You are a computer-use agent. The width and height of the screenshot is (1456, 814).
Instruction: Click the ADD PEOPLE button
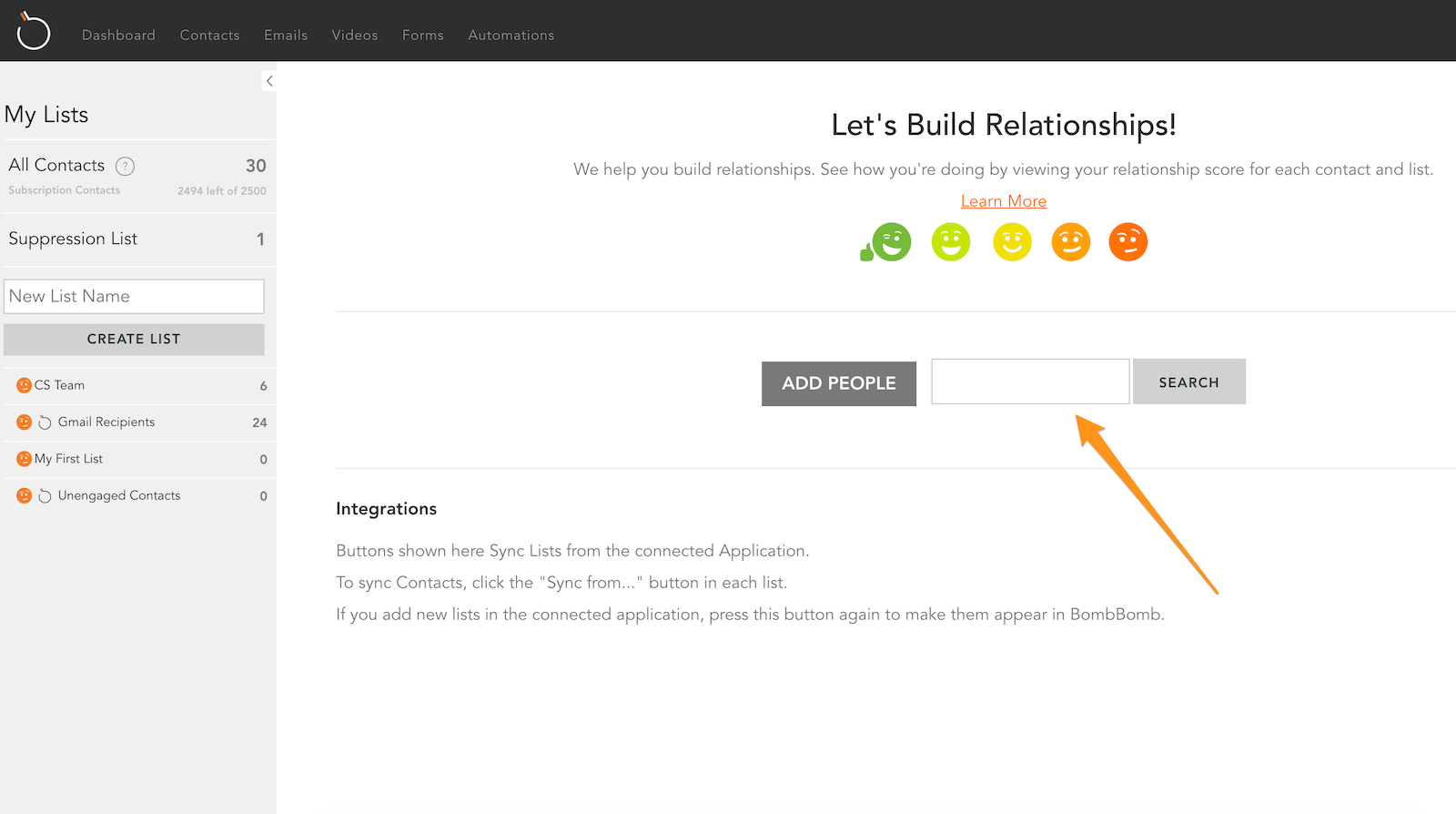(x=839, y=383)
